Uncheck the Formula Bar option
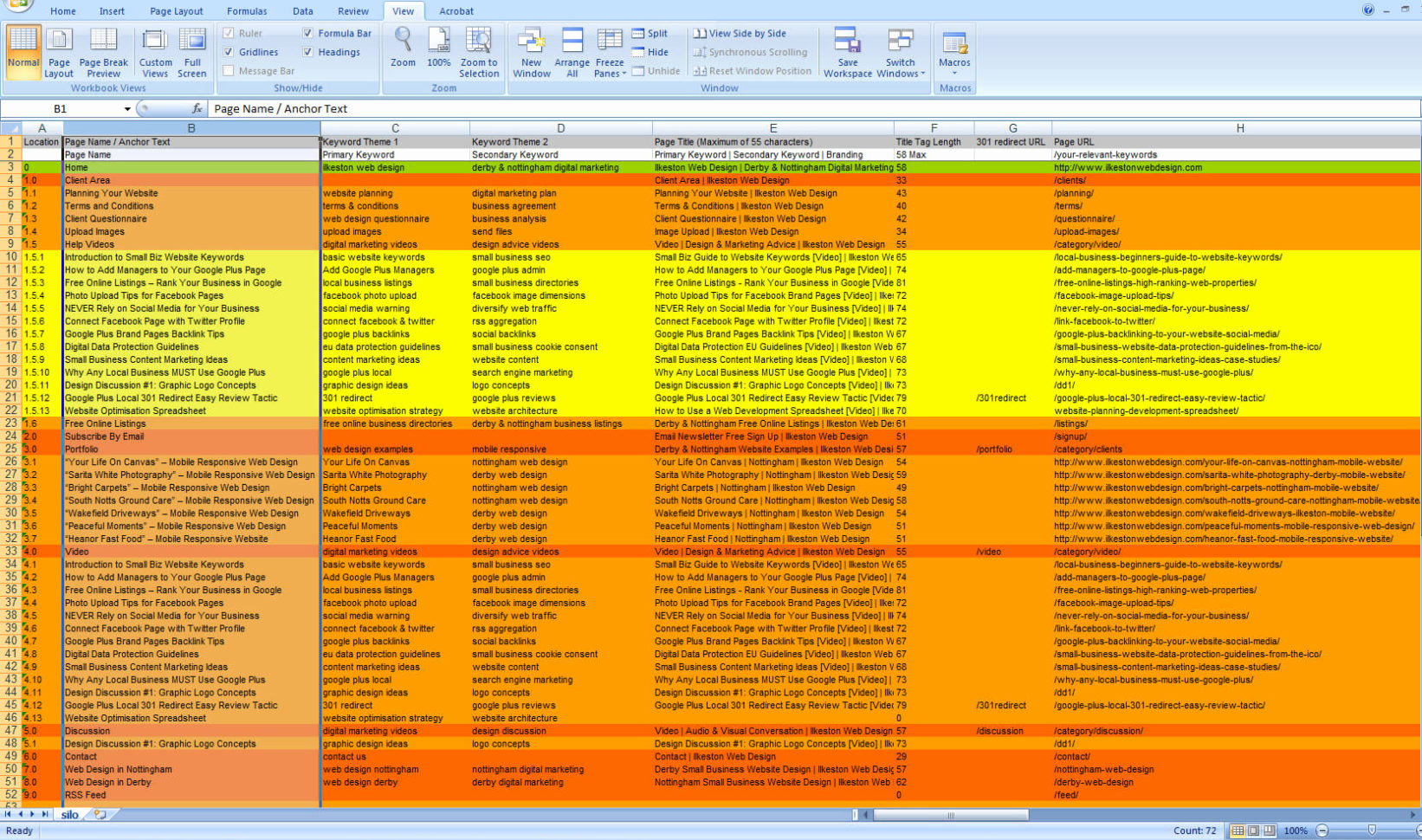The image size is (1422, 840). click(x=307, y=33)
